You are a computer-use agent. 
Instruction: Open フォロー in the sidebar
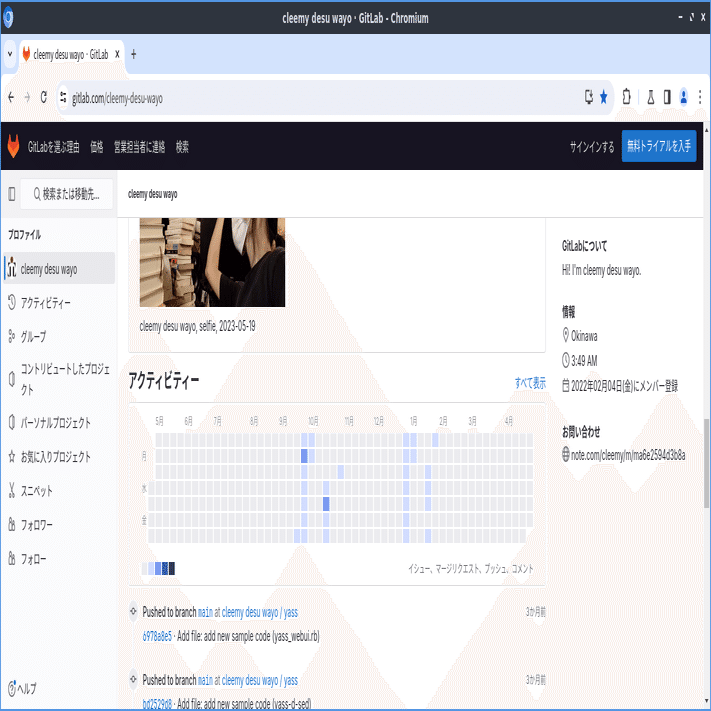pyautogui.click(x=59, y=559)
